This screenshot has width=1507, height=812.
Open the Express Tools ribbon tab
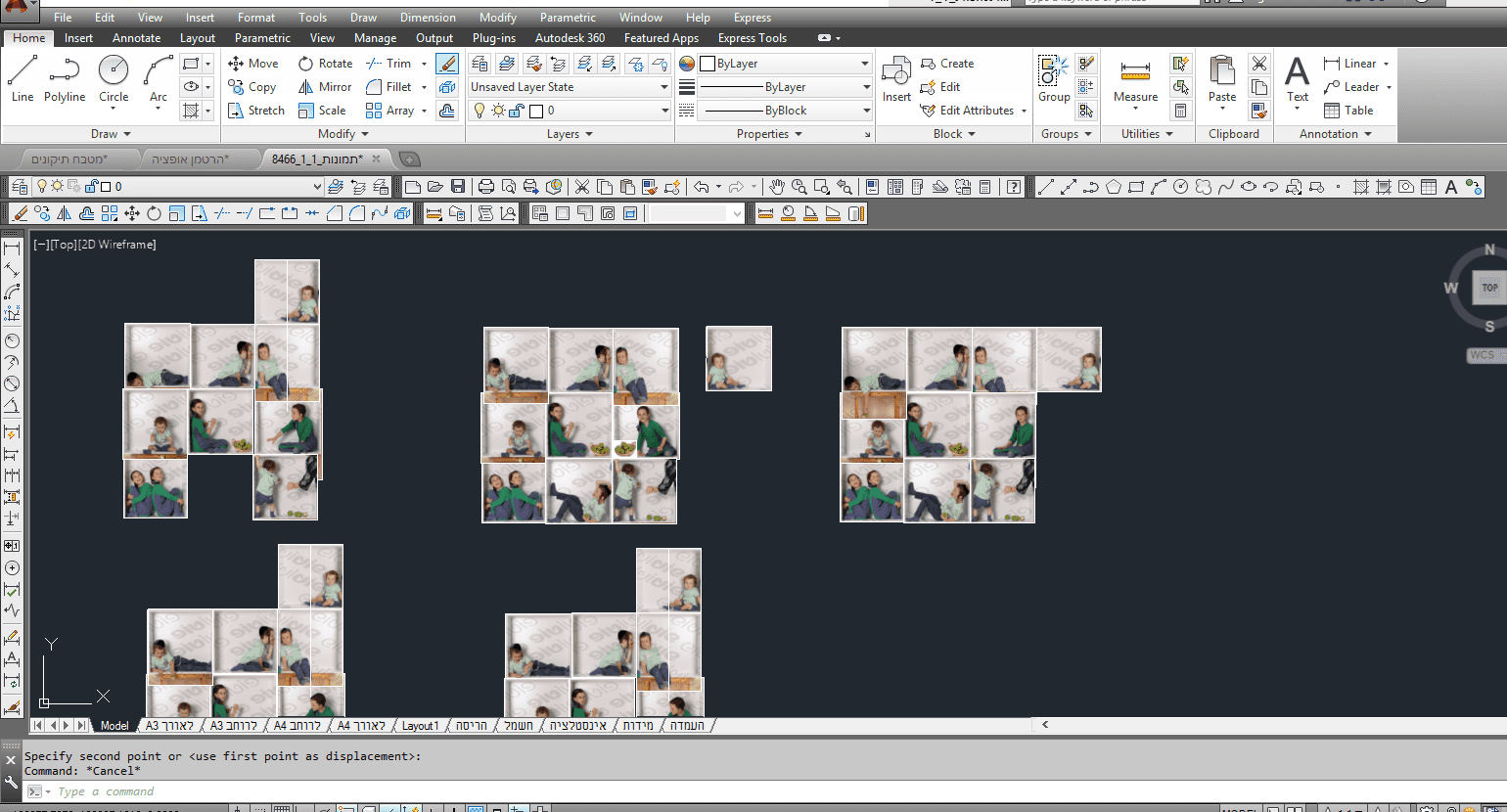[x=752, y=38]
